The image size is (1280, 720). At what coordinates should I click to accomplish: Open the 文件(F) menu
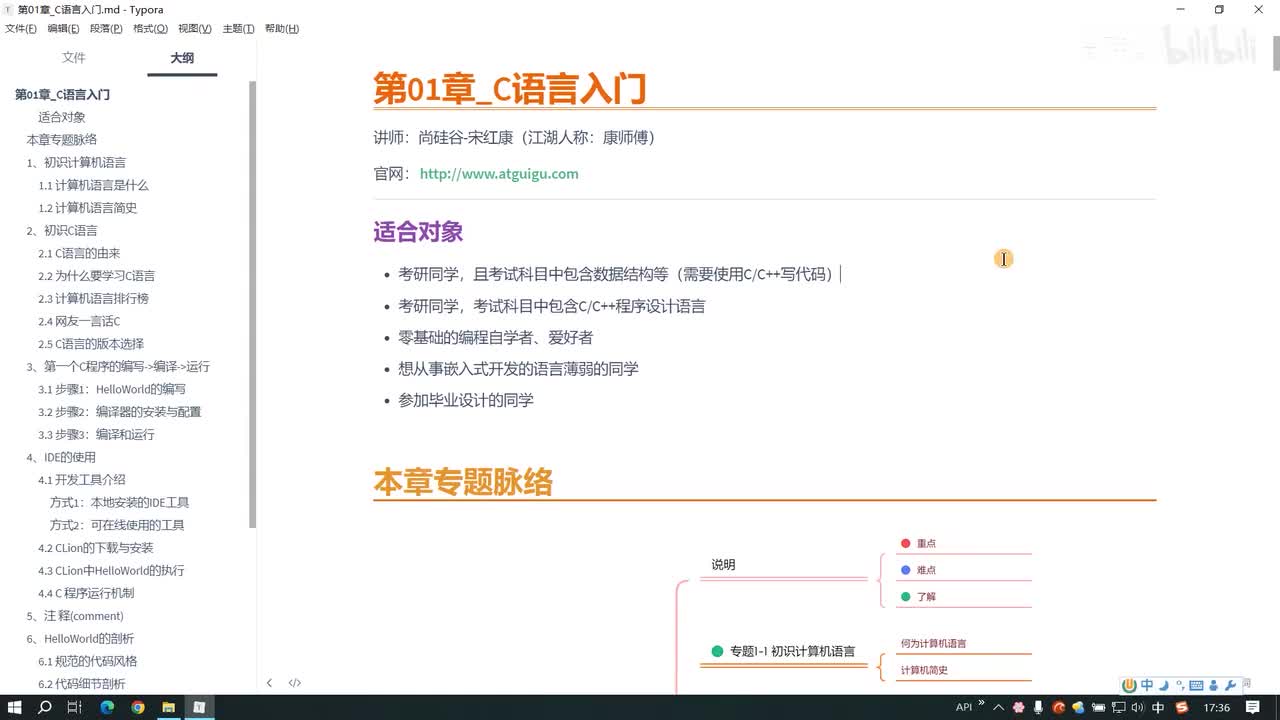click(x=21, y=29)
